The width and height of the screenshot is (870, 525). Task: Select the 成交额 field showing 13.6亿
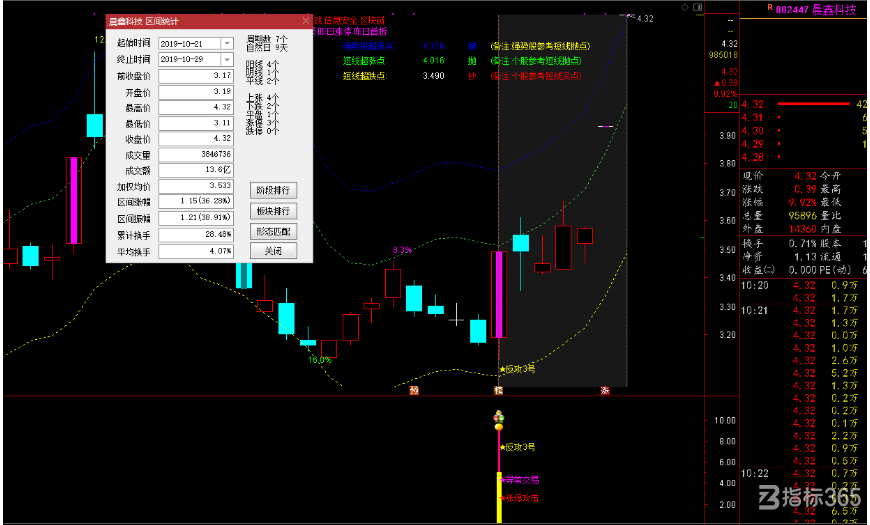pos(196,170)
